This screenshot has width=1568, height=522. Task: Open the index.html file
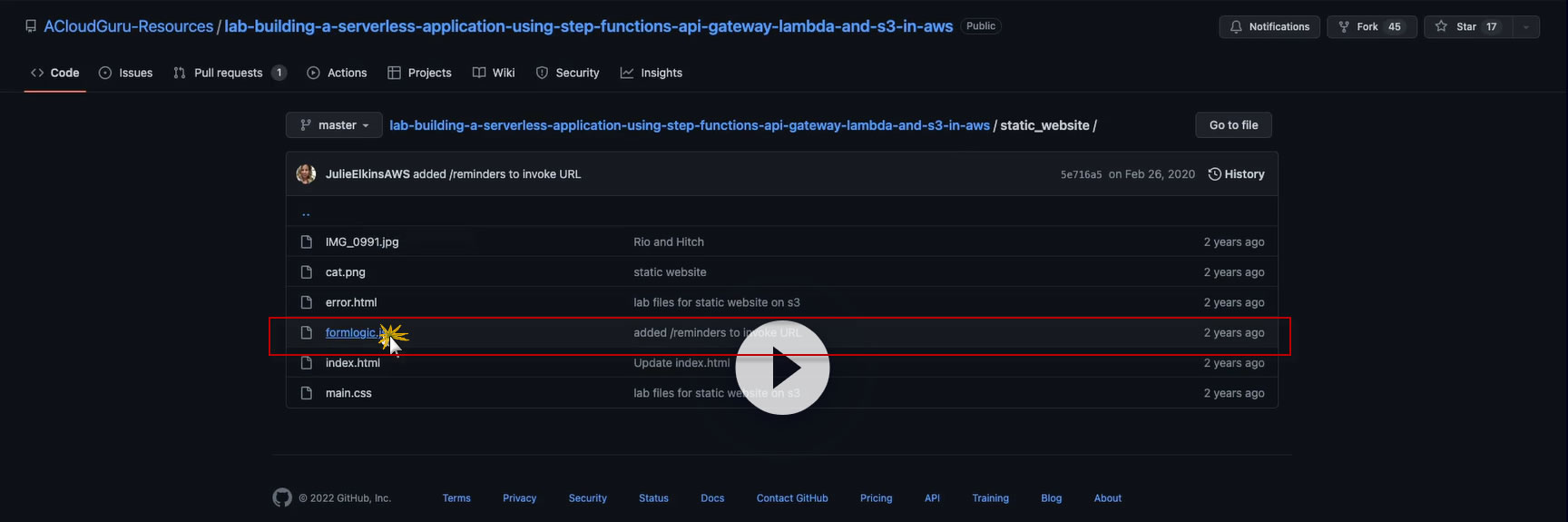[353, 363]
